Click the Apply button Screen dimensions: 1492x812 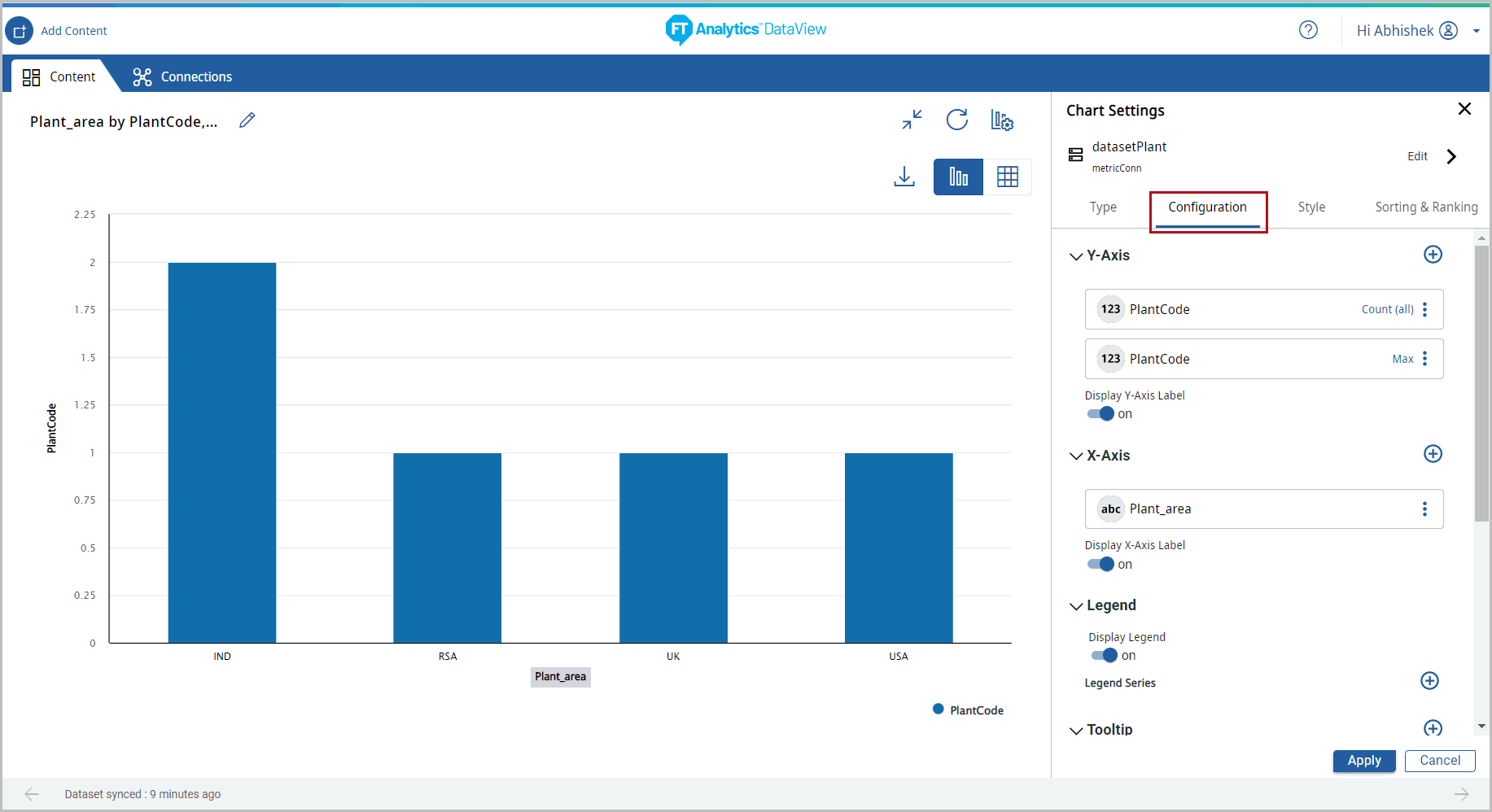(1363, 761)
